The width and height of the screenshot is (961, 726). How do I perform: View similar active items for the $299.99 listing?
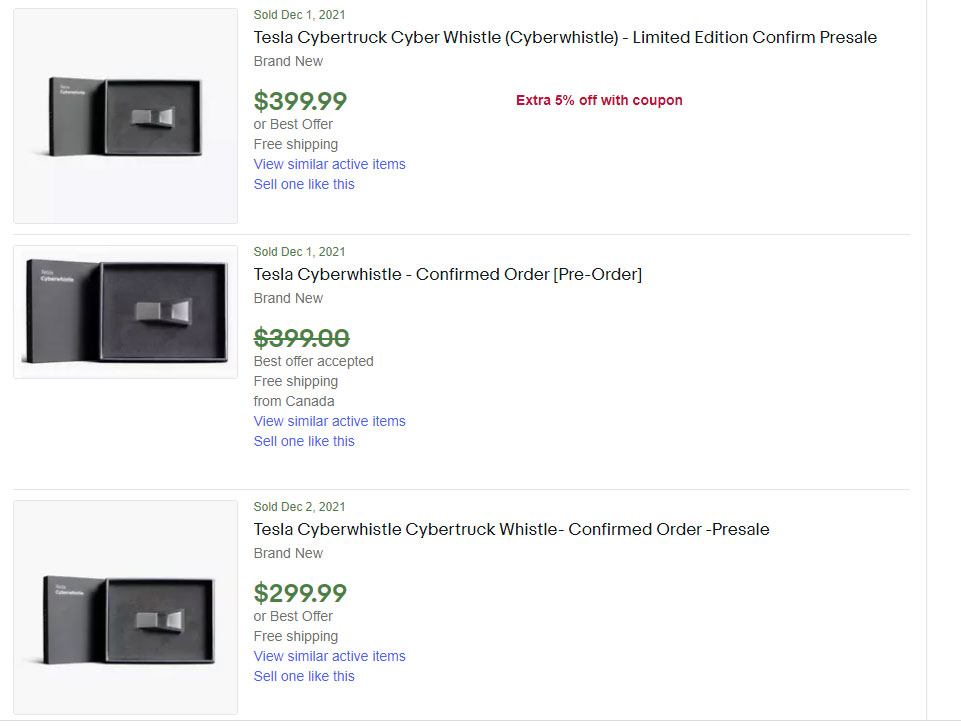click(x=329, y=656)
